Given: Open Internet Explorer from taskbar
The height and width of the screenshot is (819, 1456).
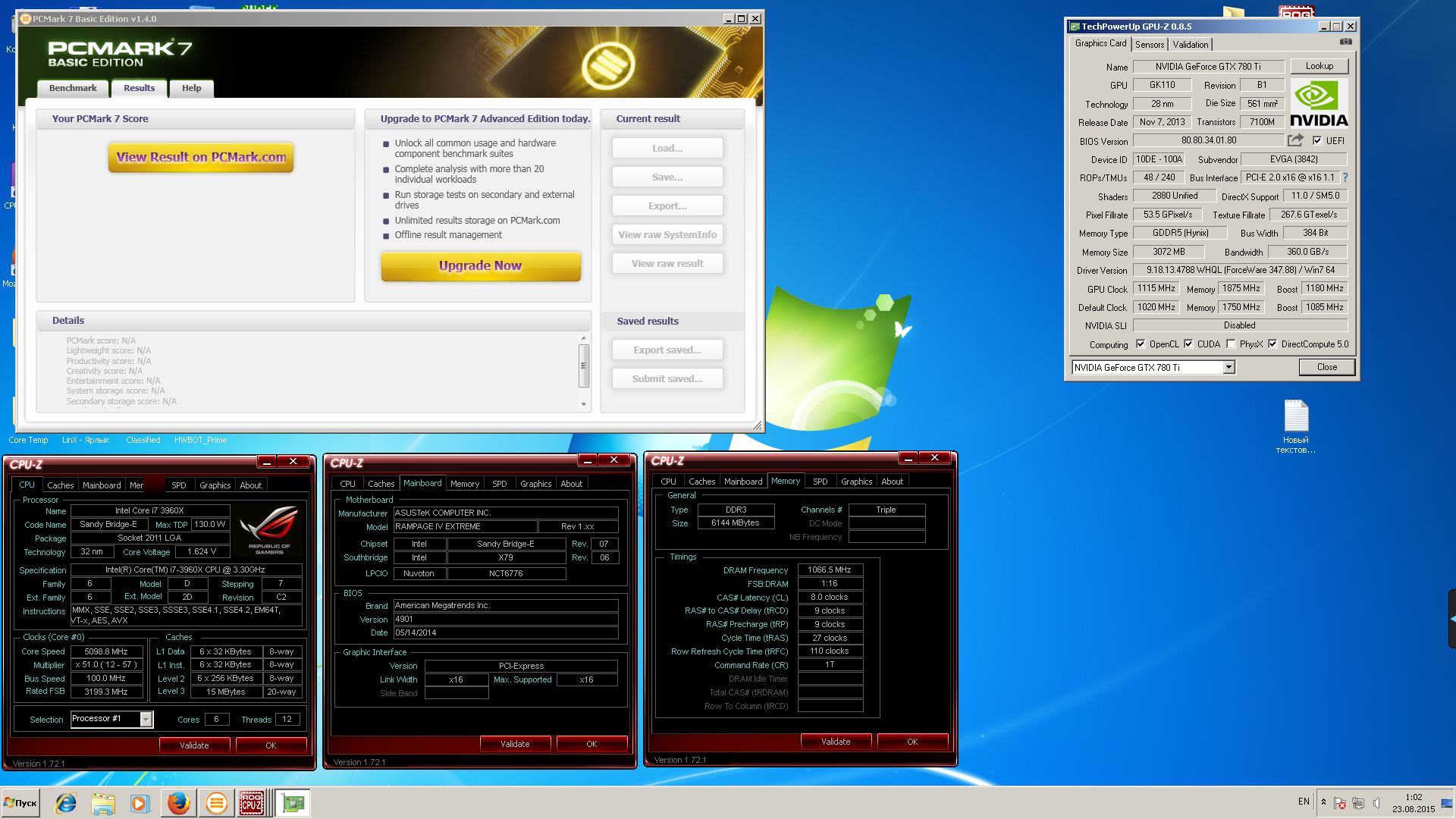Looking at the screenshot, I should point(66,803).
